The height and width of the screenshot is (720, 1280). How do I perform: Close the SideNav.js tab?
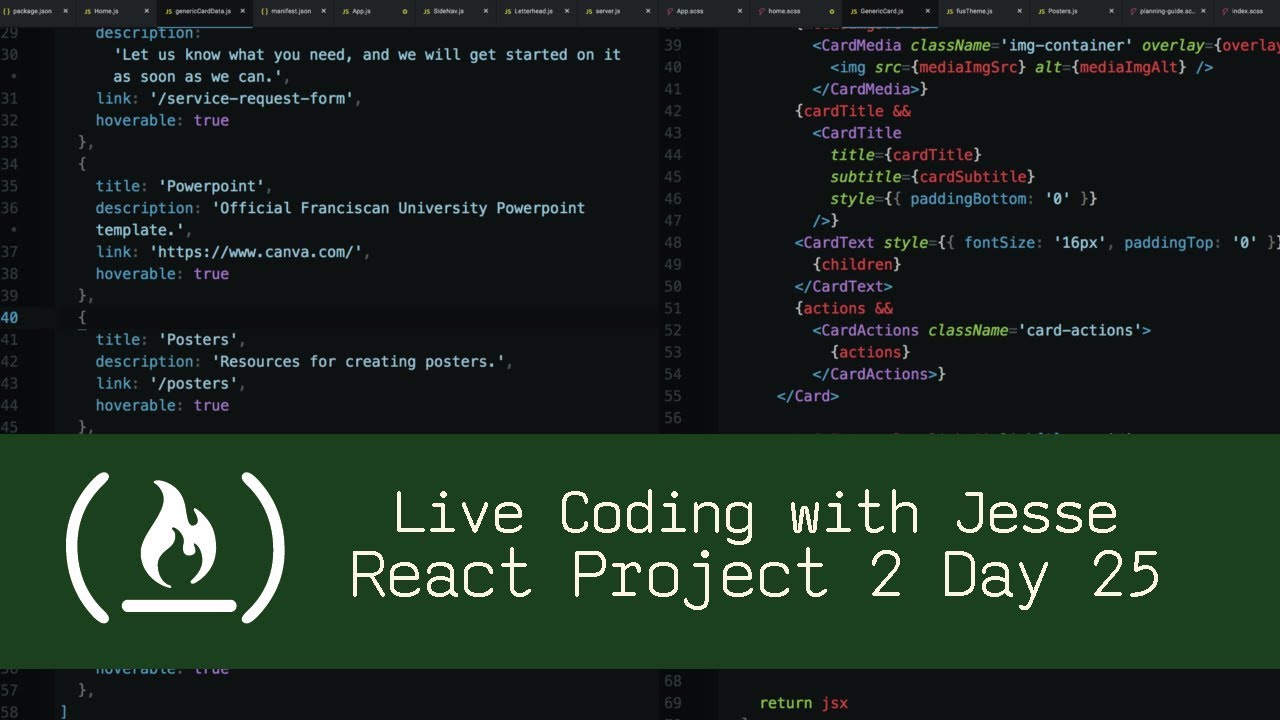(x=485, y=11)
